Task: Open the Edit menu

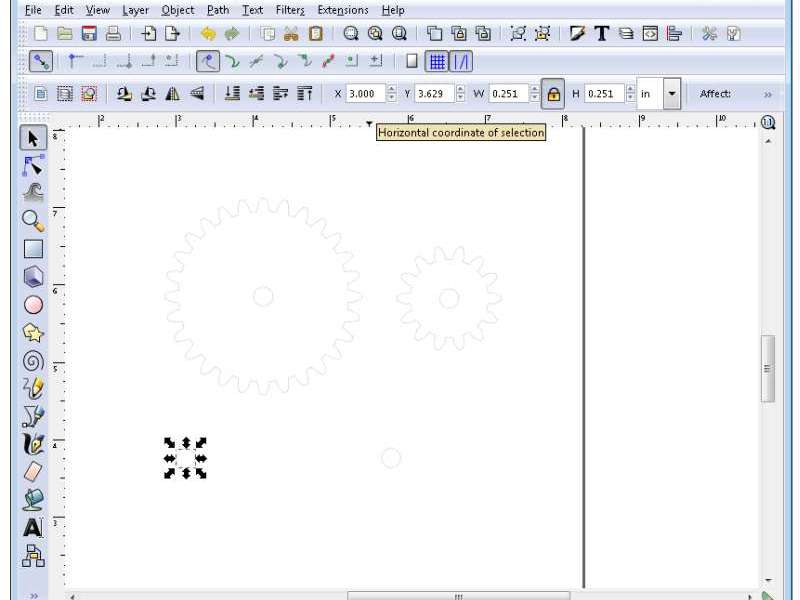Action: 64,10
